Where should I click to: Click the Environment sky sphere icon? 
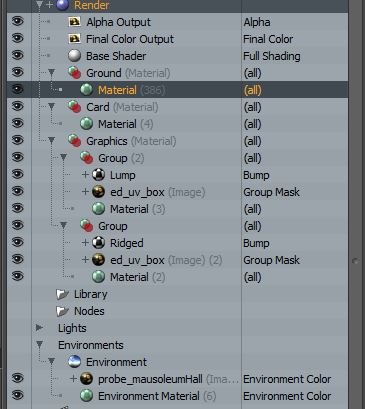74,362
